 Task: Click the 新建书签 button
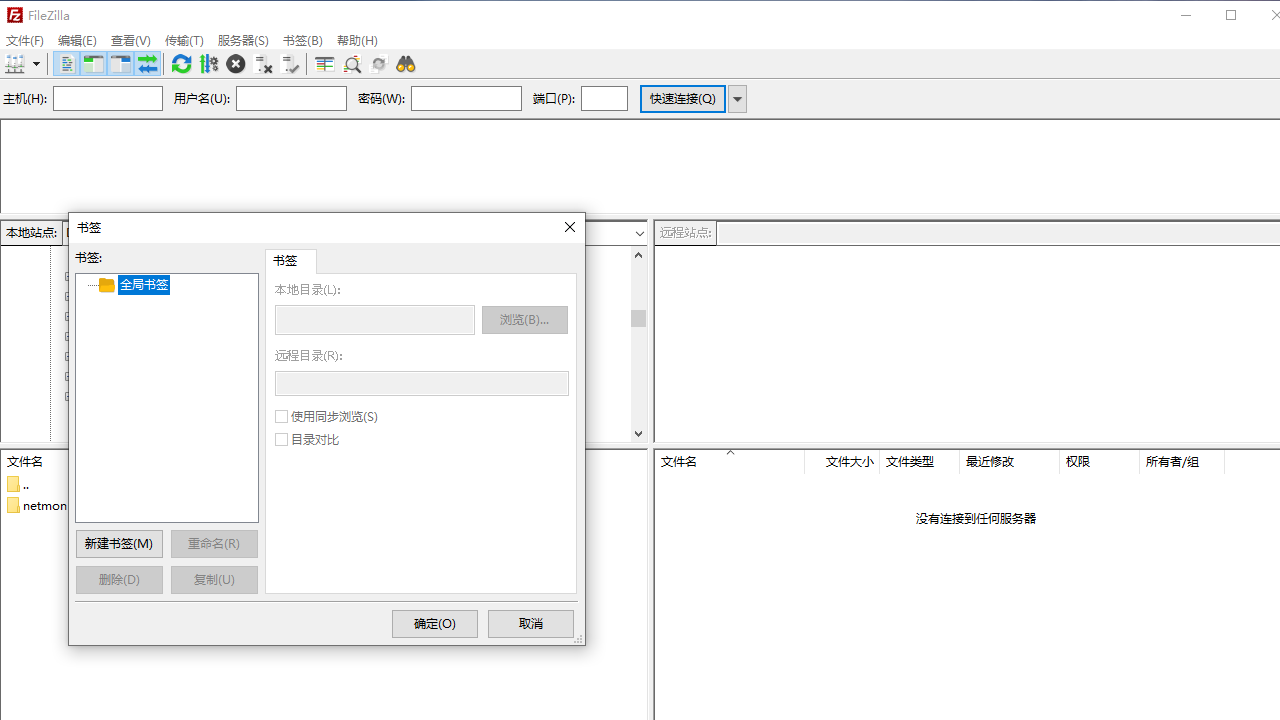pyautogui.click(x=119, y=543)
